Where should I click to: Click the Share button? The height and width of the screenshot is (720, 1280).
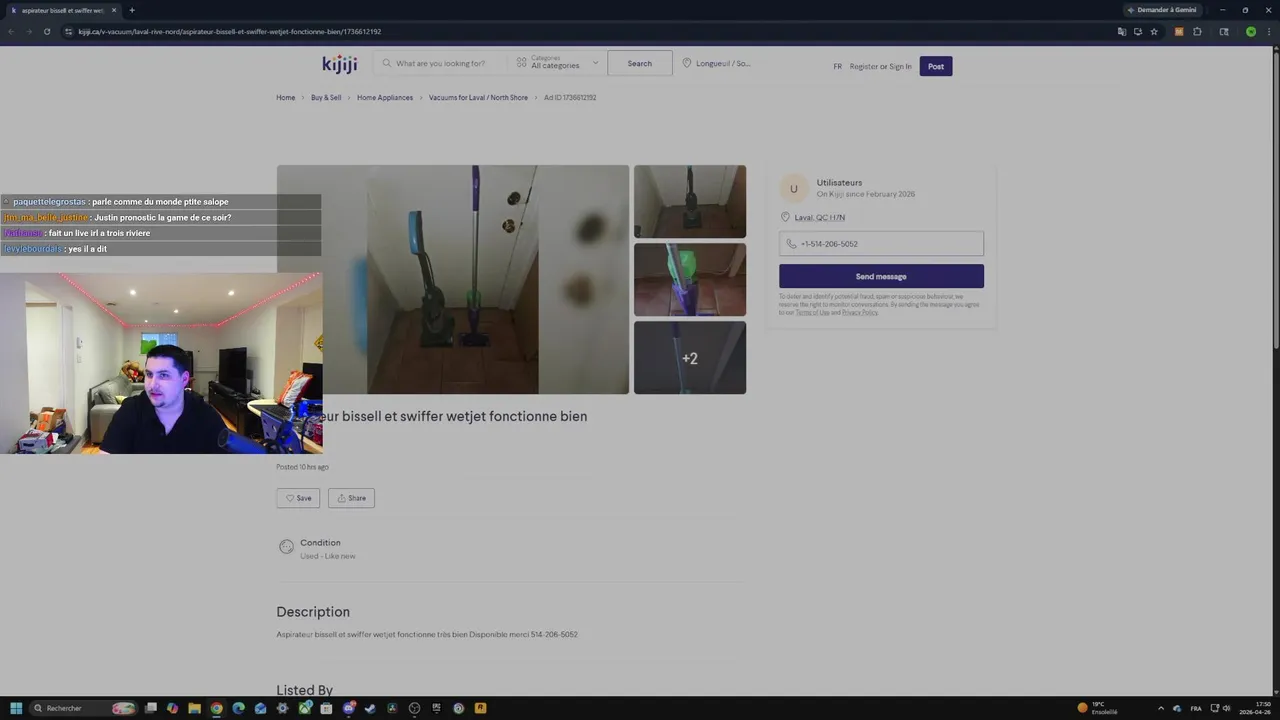pos(351,498)
